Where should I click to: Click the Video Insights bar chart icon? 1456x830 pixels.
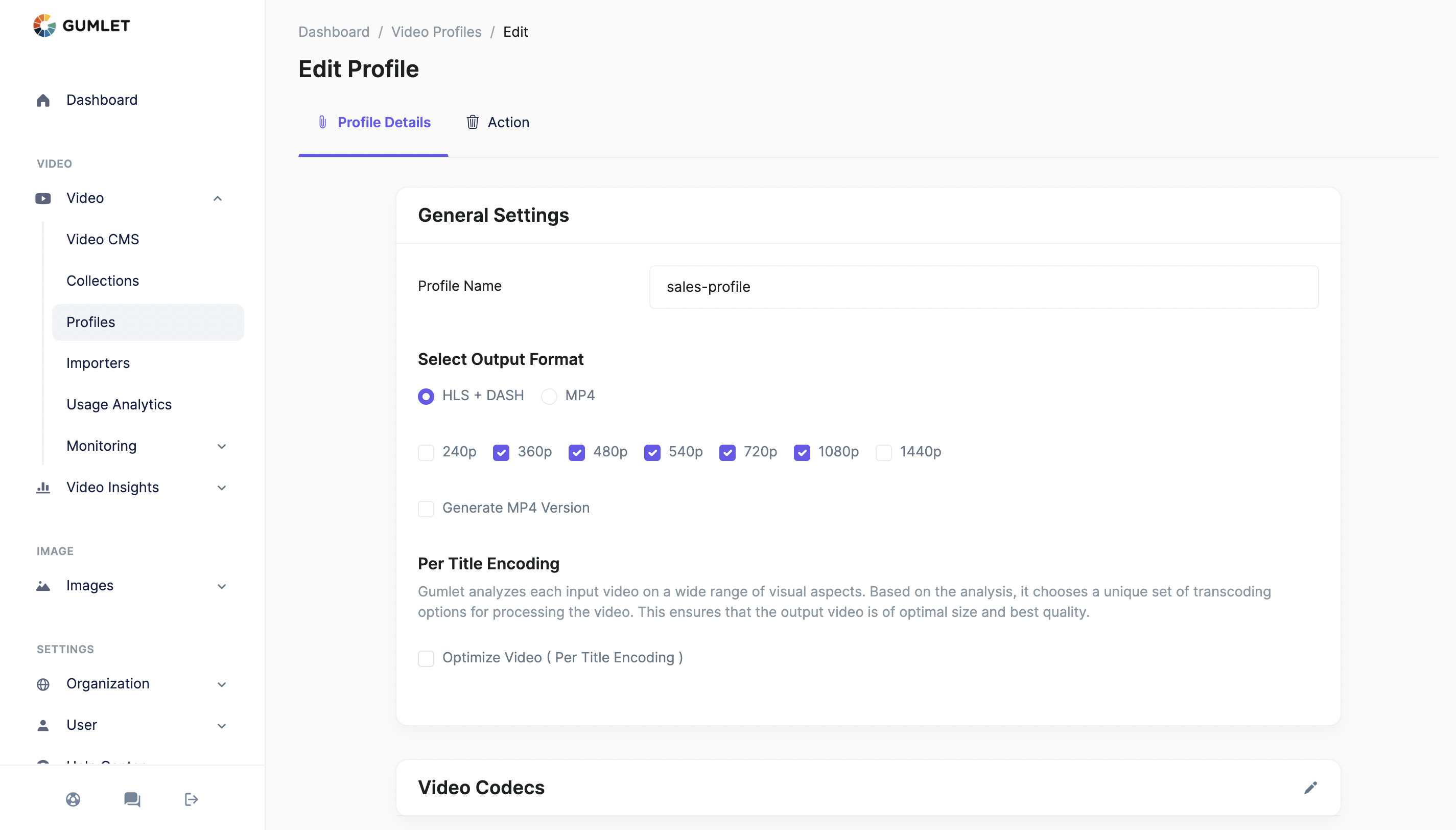pos(43,488)
